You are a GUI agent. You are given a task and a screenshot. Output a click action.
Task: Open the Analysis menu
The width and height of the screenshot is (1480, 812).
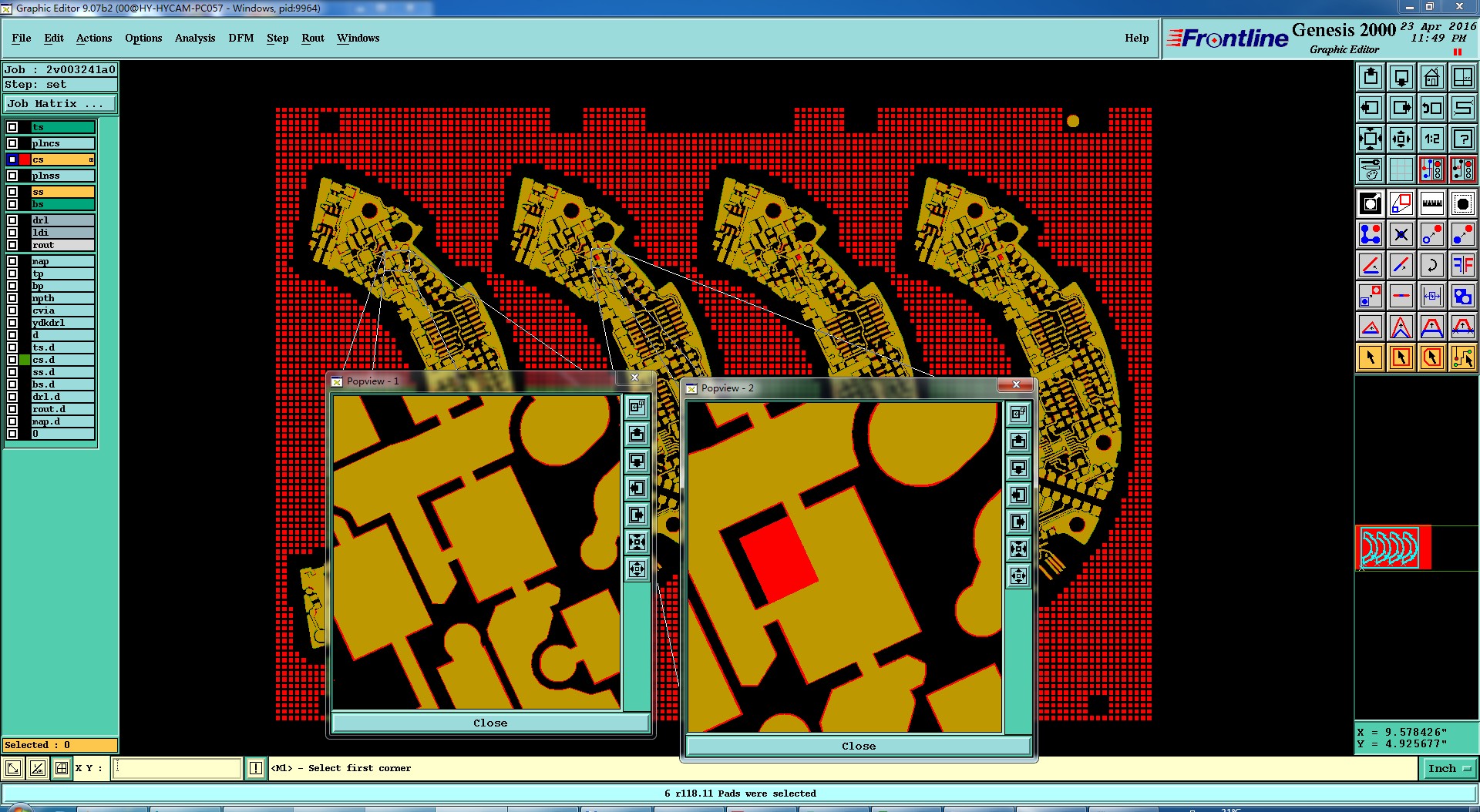tap(195, 38)
